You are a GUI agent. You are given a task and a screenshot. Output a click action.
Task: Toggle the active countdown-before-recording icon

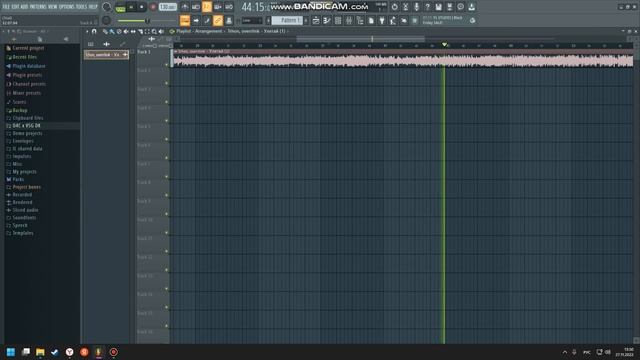click(x=207, y=7)
